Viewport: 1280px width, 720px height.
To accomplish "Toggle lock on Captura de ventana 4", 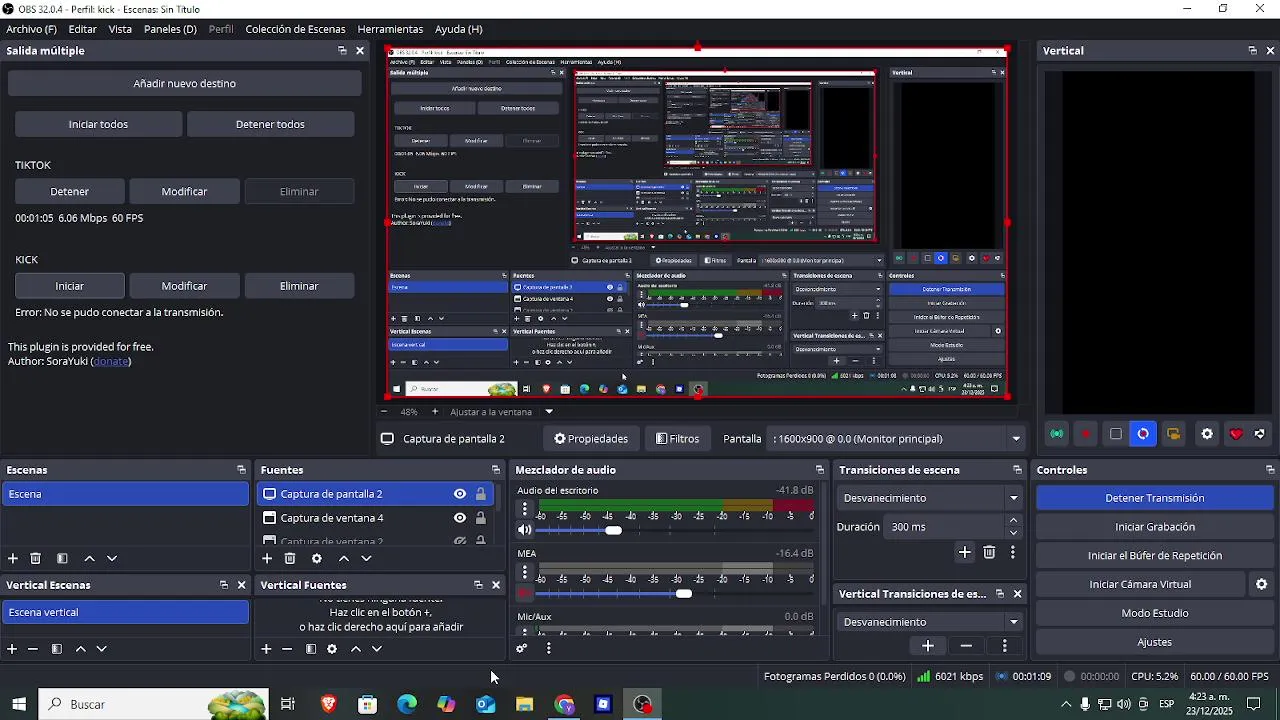I will [481, 518].
